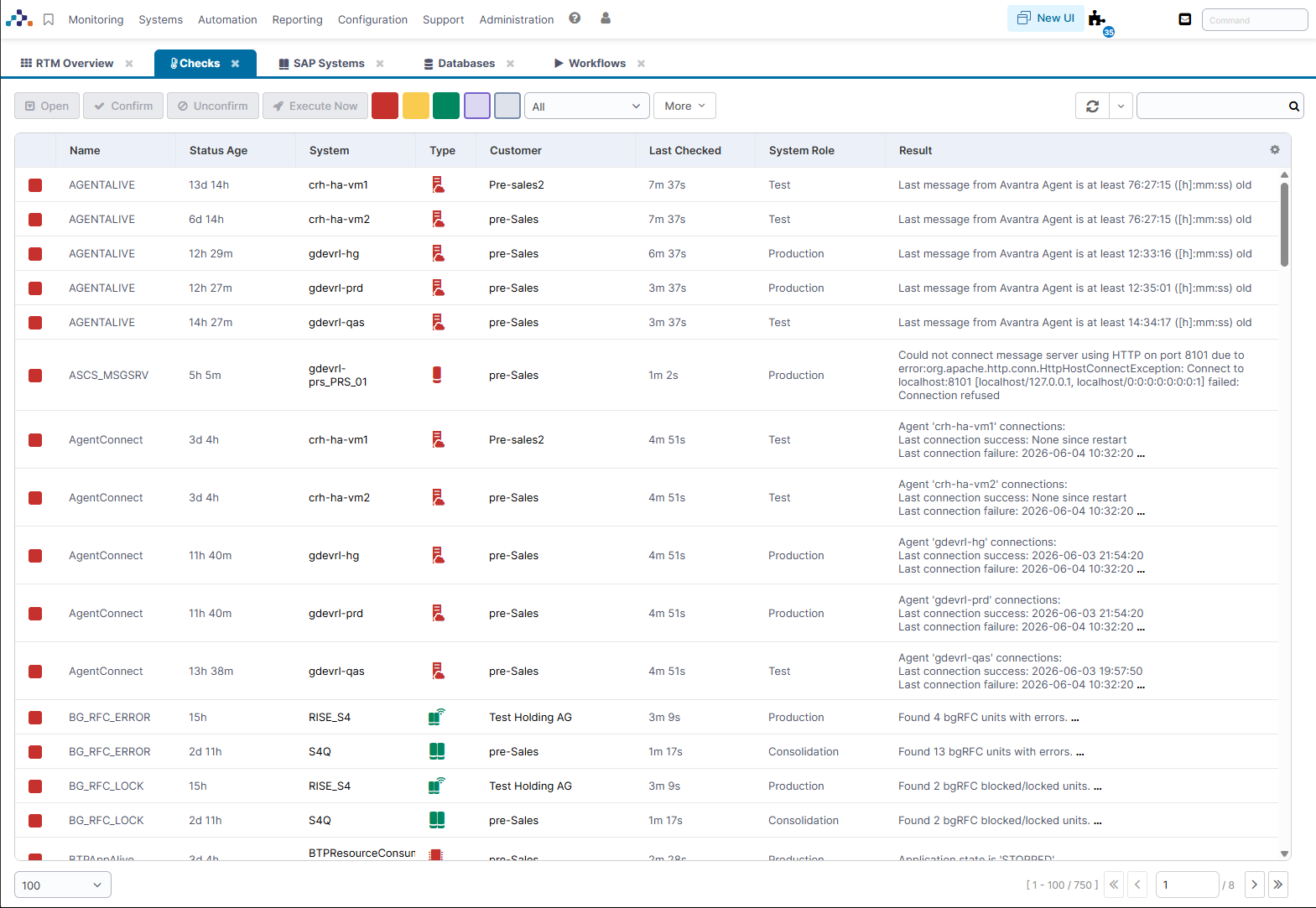Screen dimensions: 1316x908
Task: Open the mail envelope icon
Action: 1185,19
